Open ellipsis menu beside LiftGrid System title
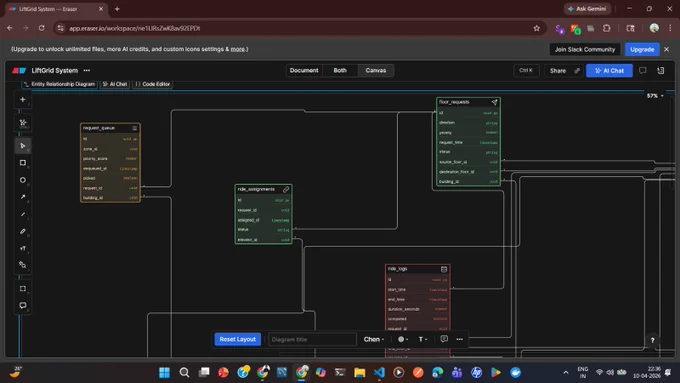 87,70
